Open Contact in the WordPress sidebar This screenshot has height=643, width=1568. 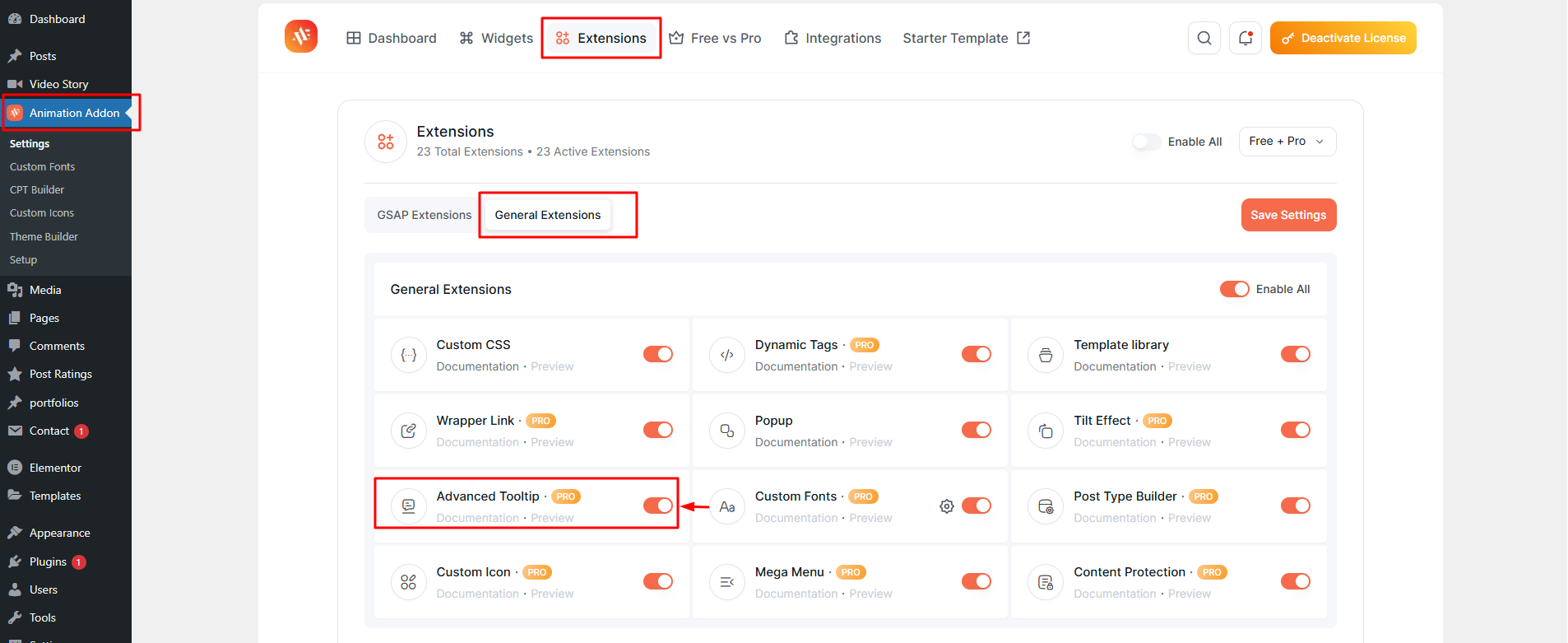(66, 431)
